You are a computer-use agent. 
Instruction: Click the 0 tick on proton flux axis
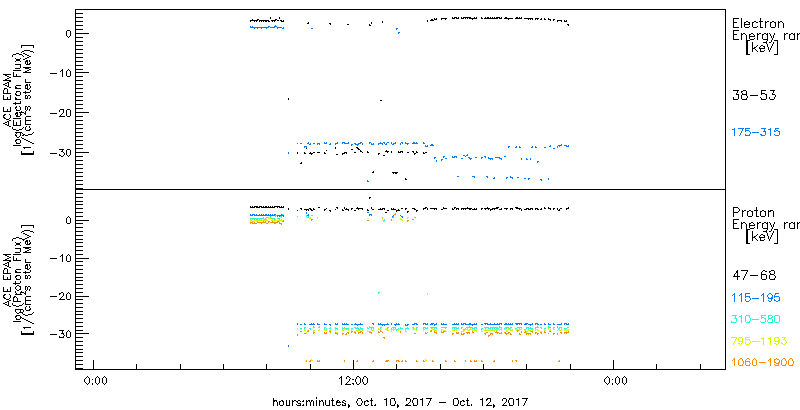pyautogui.click(x=67, y=221)
